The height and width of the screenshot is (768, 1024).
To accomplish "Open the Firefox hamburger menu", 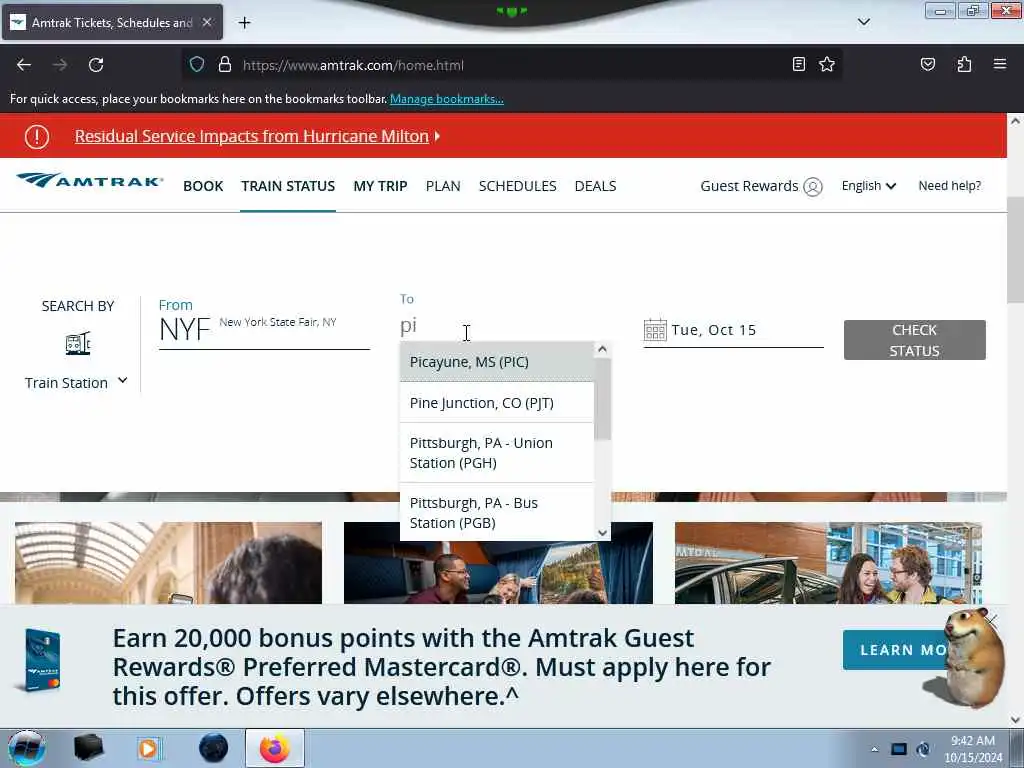I will 999,64.
